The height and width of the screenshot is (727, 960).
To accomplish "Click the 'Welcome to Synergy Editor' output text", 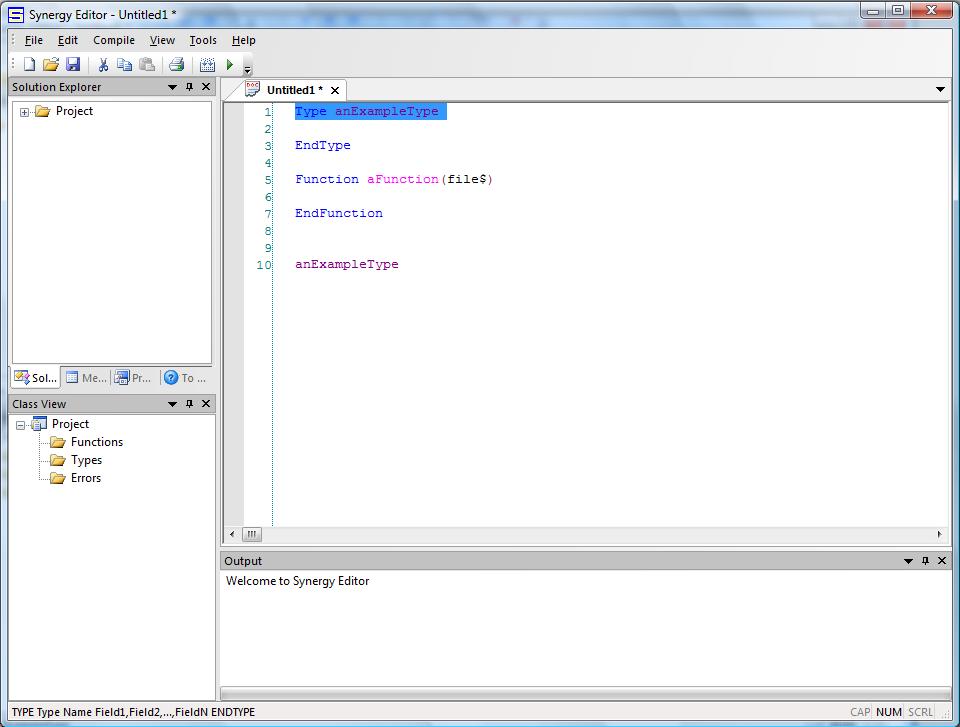I will tap(298, 581).
